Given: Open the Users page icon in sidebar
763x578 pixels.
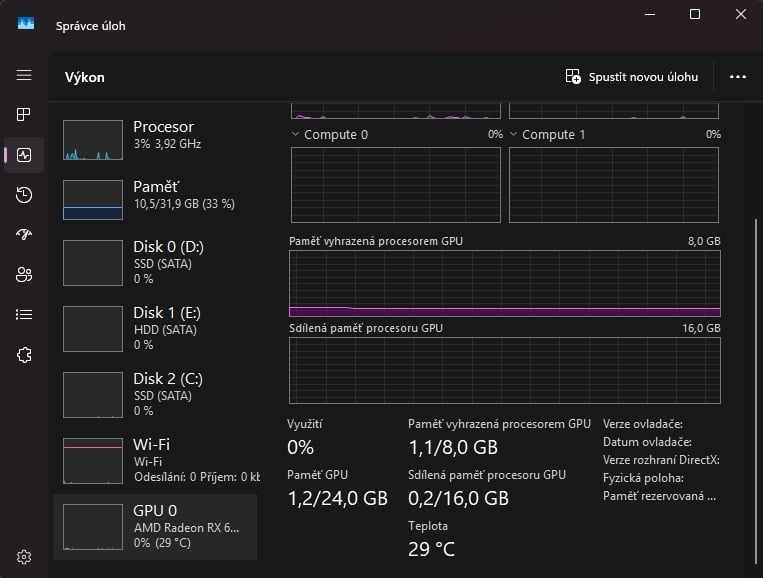Looking at the screenshot, I should point(24,275).
